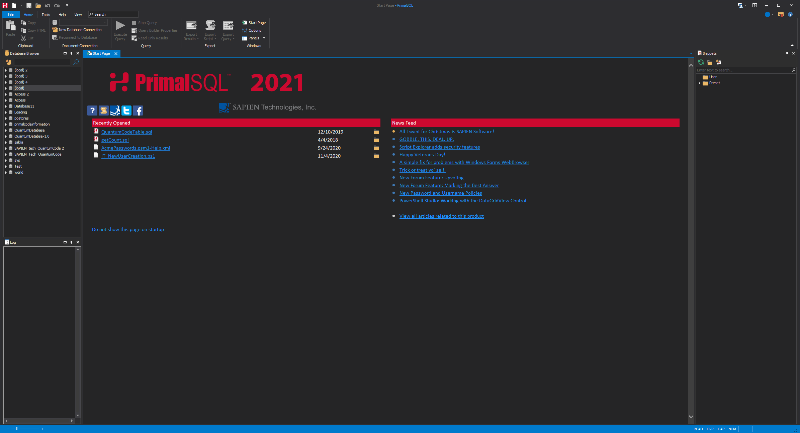Open recent file QuantumCodeTable.sql
The width and height of the screenshot is (800, 433).
coord(126,131)
